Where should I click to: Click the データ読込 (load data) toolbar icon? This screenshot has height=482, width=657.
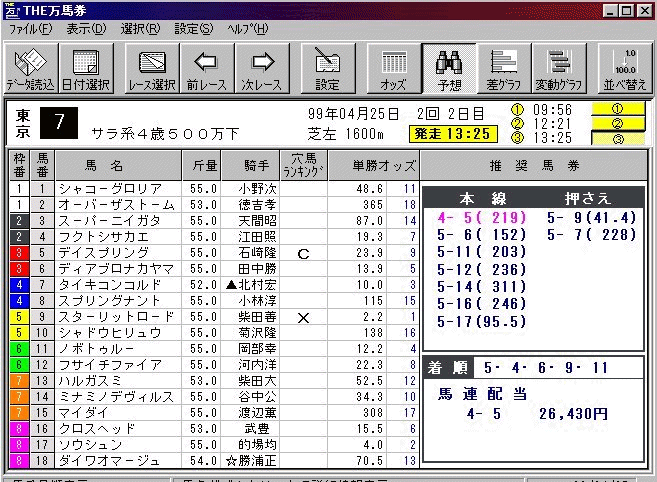30,68
